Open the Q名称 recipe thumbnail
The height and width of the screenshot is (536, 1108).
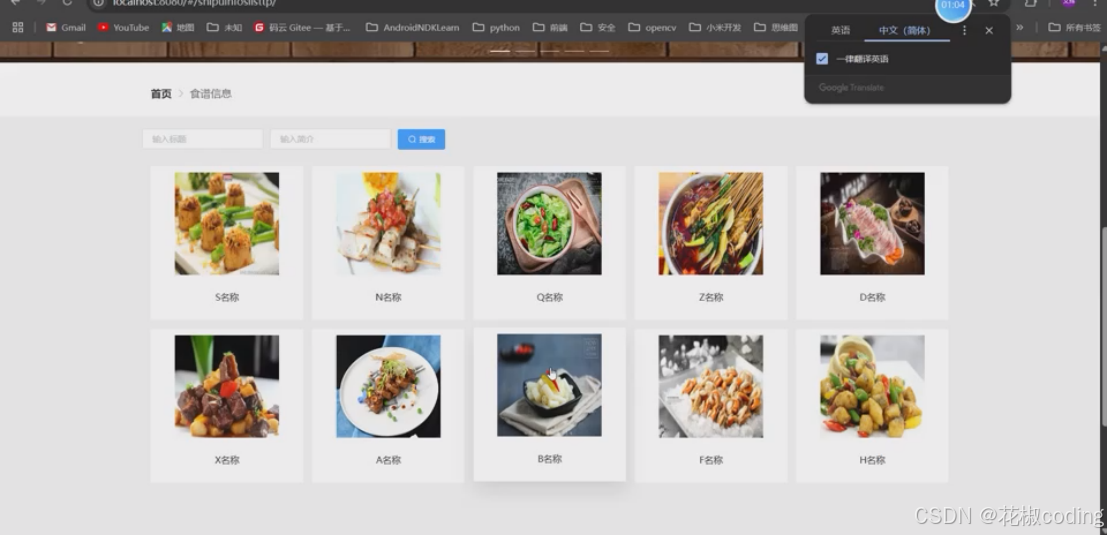549,224
